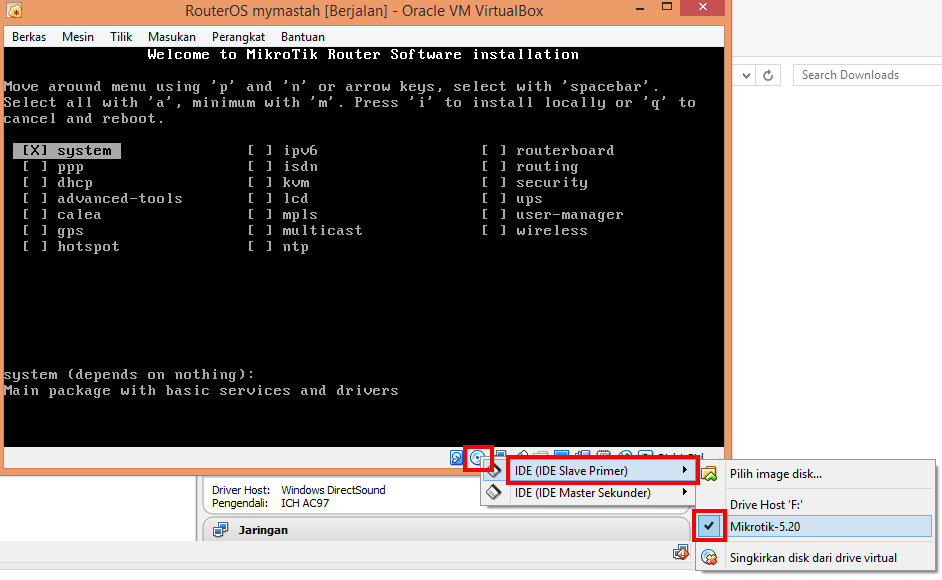Click the 'Welcome to MikroTik Router Software installation' heading

363,55
